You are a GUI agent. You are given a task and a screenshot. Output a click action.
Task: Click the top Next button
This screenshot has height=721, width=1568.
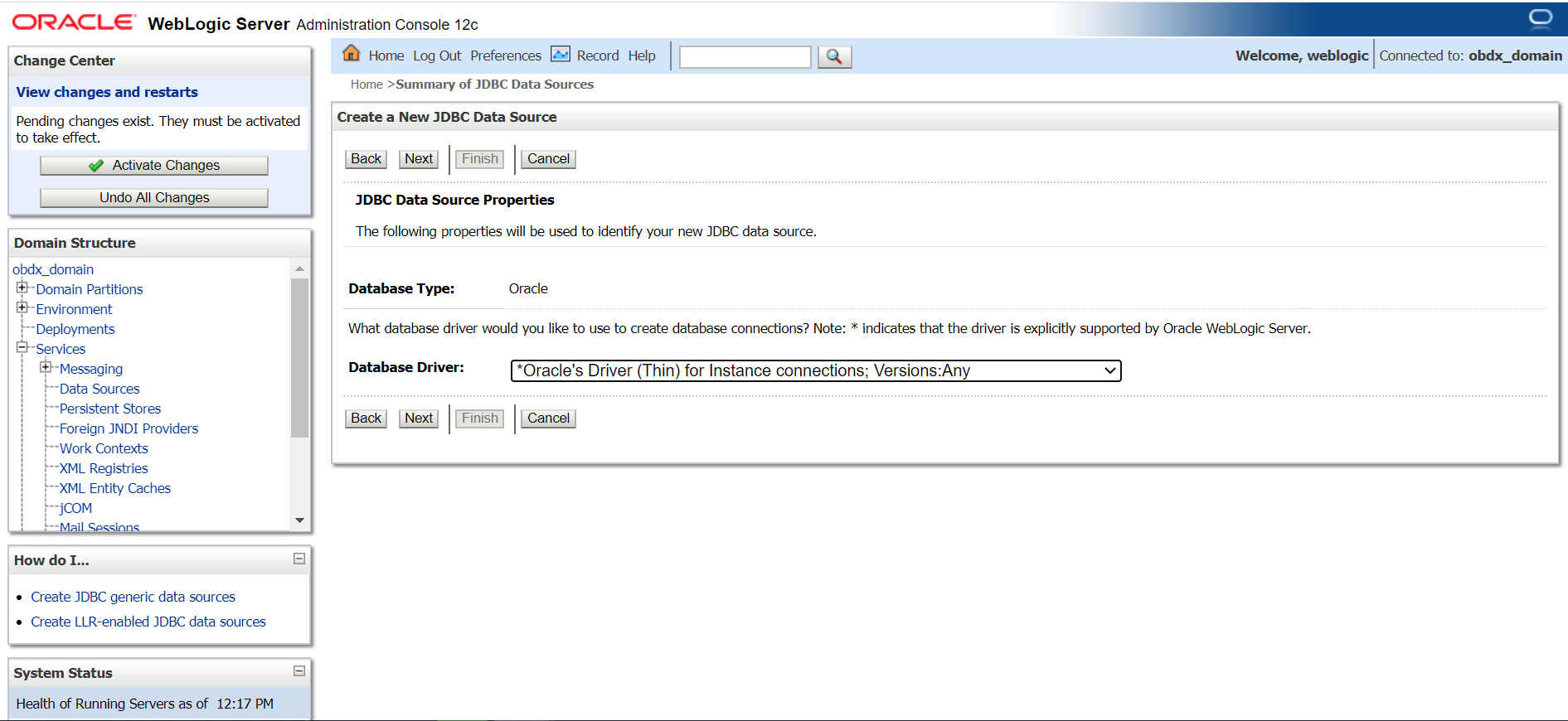click(x=419, y=159)
